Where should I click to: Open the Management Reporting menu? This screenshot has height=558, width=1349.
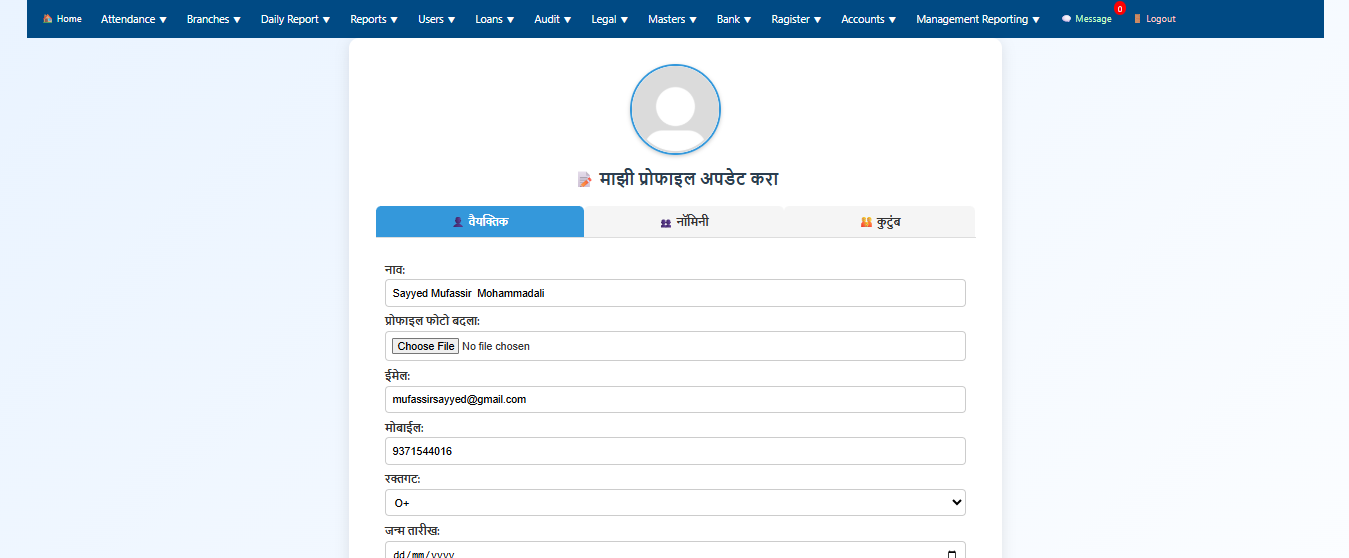pyautogui.click(x=977, y=19)
